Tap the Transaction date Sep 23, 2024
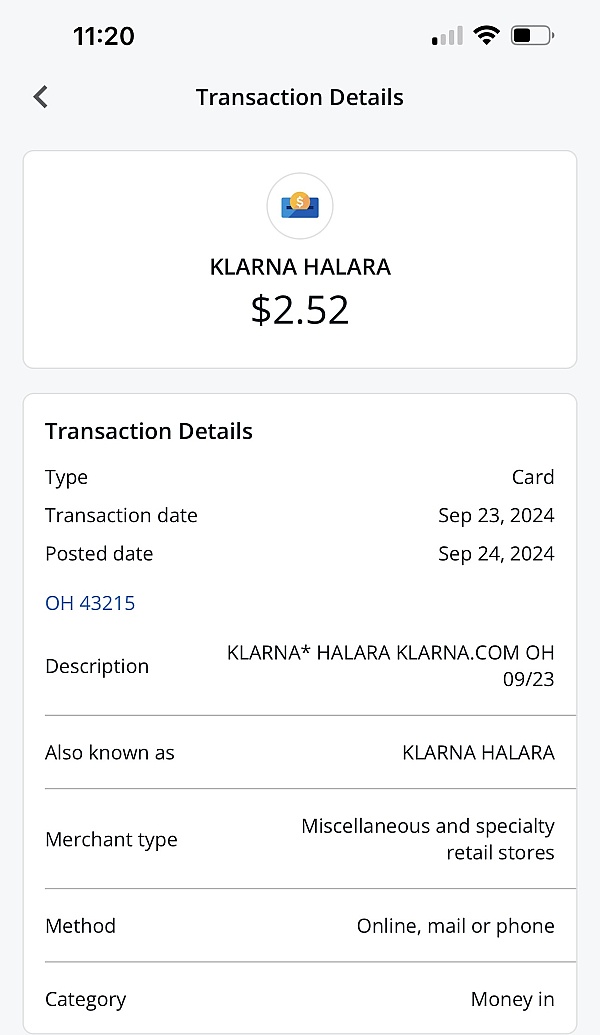Viewport: 600px width, 1035px height. (496, 516)
